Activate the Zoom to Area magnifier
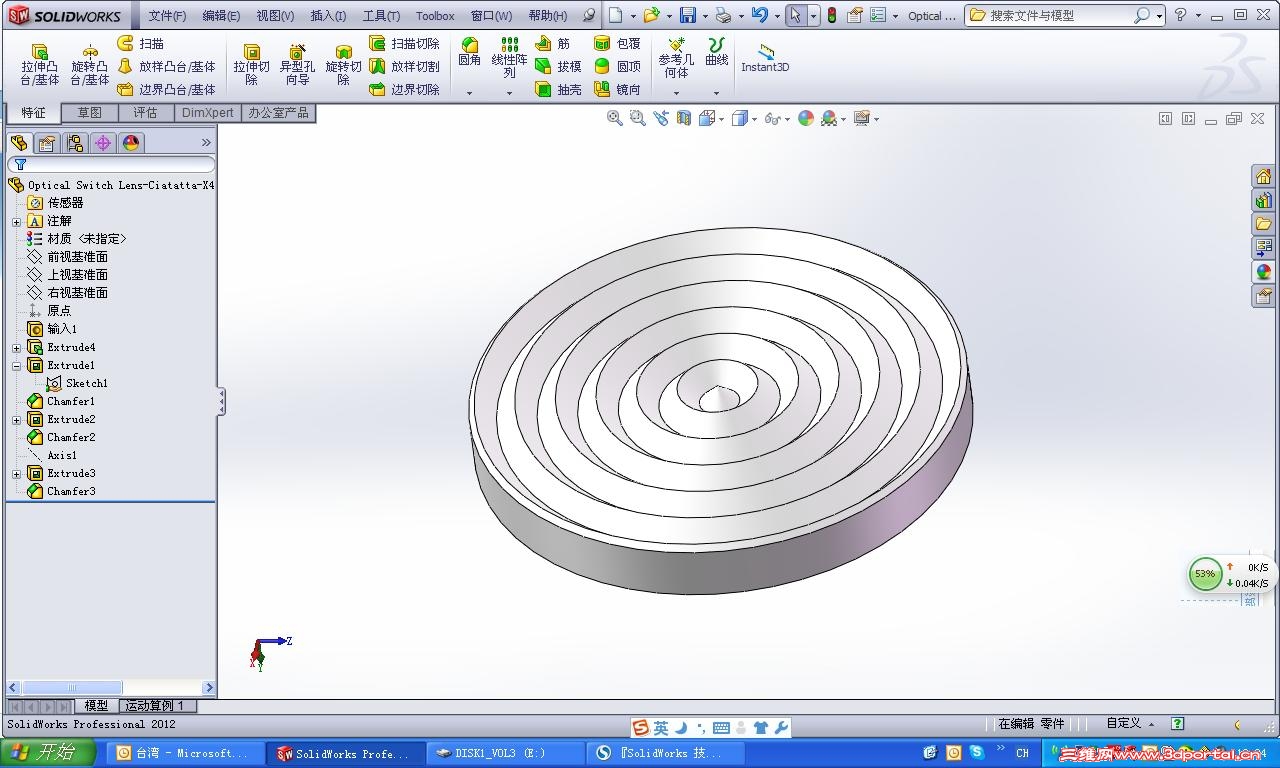 (x=637, y=118)
